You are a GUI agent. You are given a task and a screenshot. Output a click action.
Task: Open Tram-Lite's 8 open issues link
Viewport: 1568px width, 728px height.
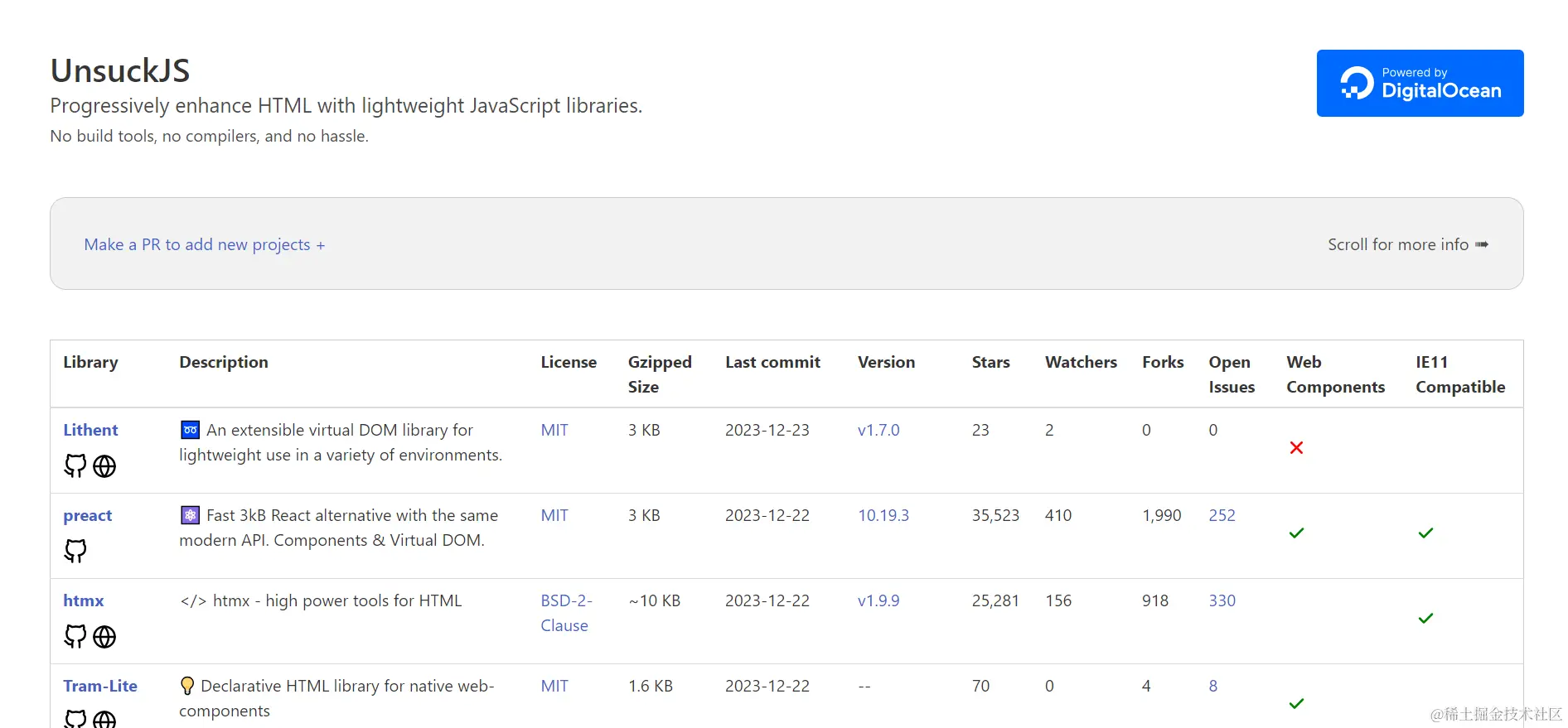[x=1212, y=686]
